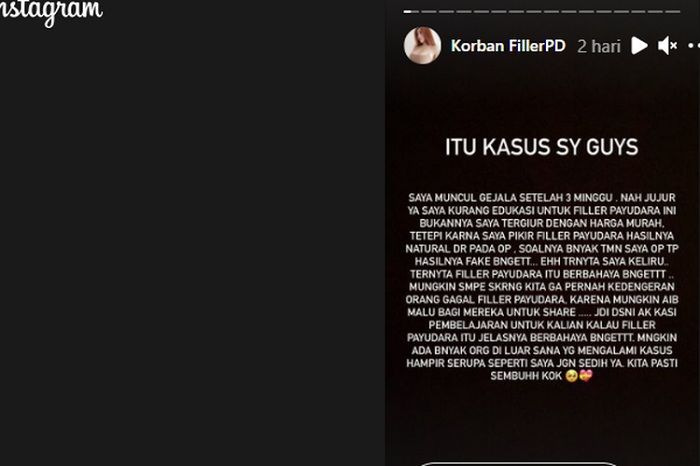700x466 pixels.
Task: Click the story line ending 'KITA PASTI'
Action: [x=542, y=363]
